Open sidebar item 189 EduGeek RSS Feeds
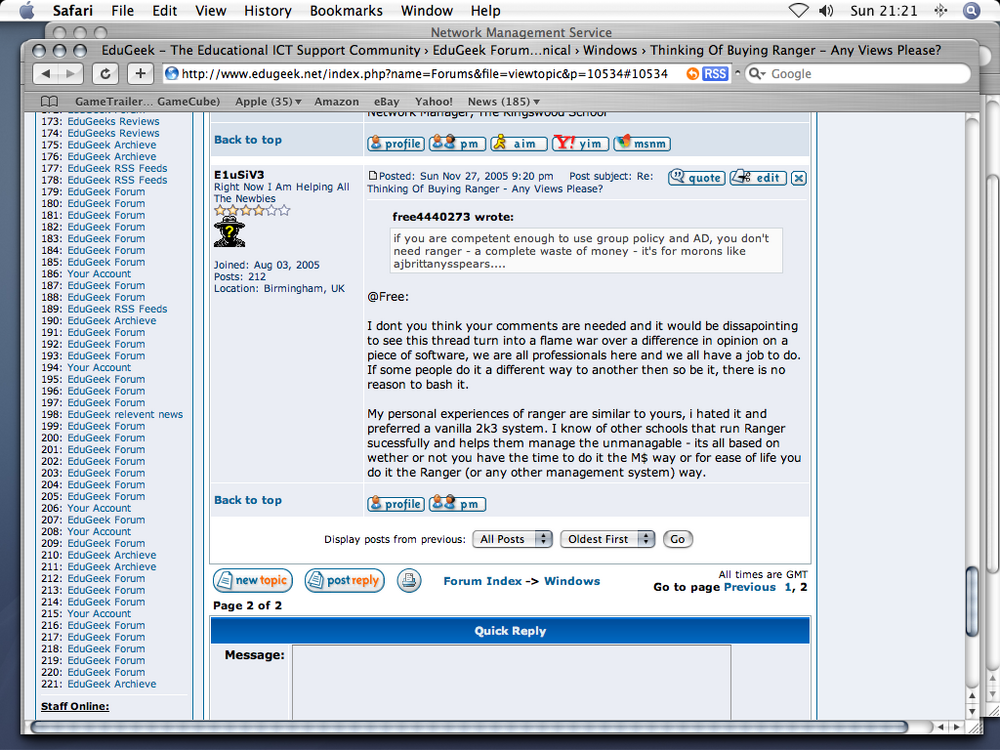1000x750 pixels. pos(117,309)
